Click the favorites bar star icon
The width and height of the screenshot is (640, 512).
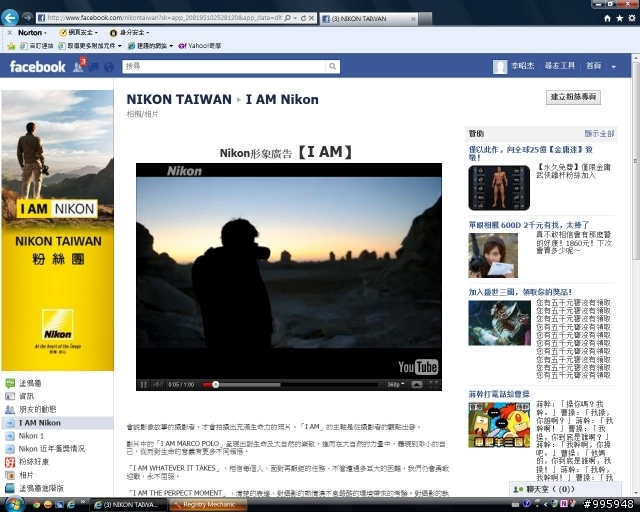(x=11, y=46)
